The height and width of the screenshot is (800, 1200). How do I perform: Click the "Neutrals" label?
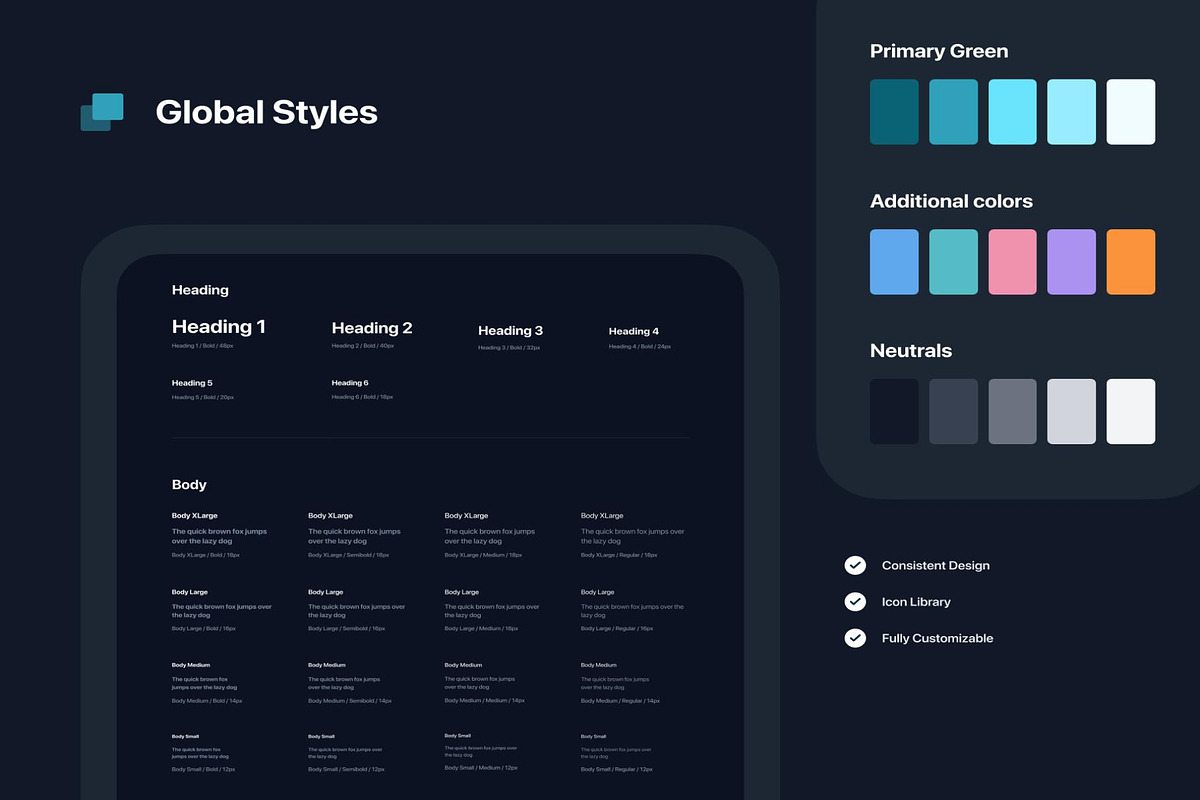[x=911, y=351]
